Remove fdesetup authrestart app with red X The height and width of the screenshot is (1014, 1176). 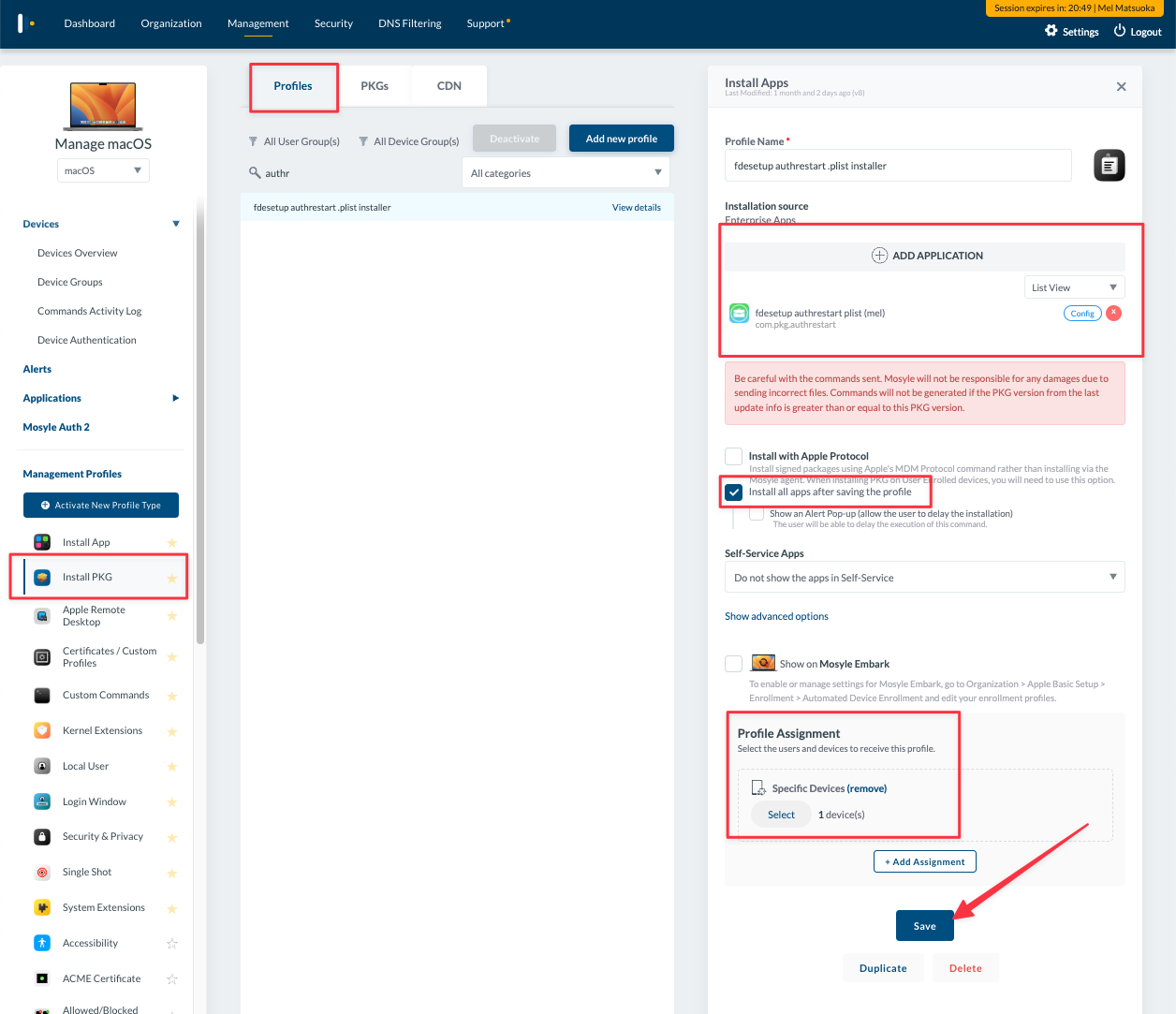coord(1113,313)
